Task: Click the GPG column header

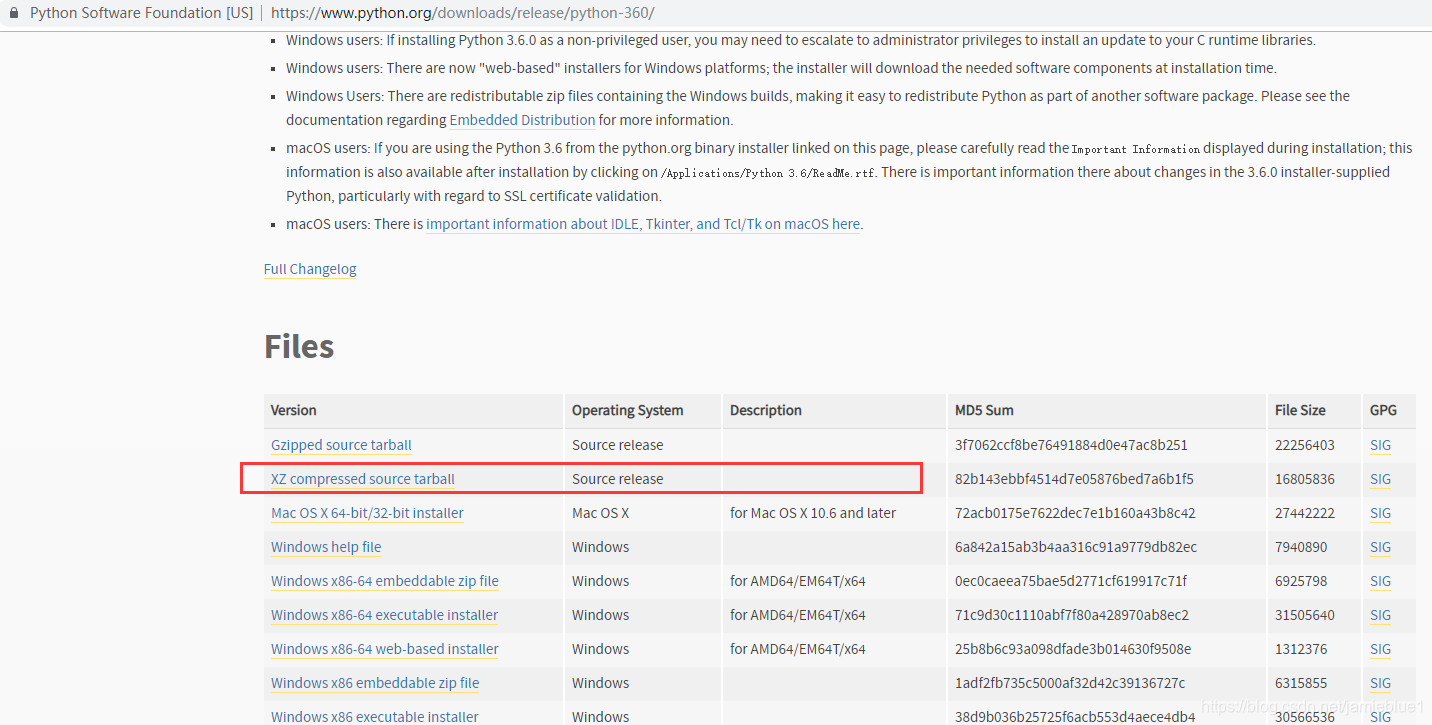Action: click(x=1383, y=410)
